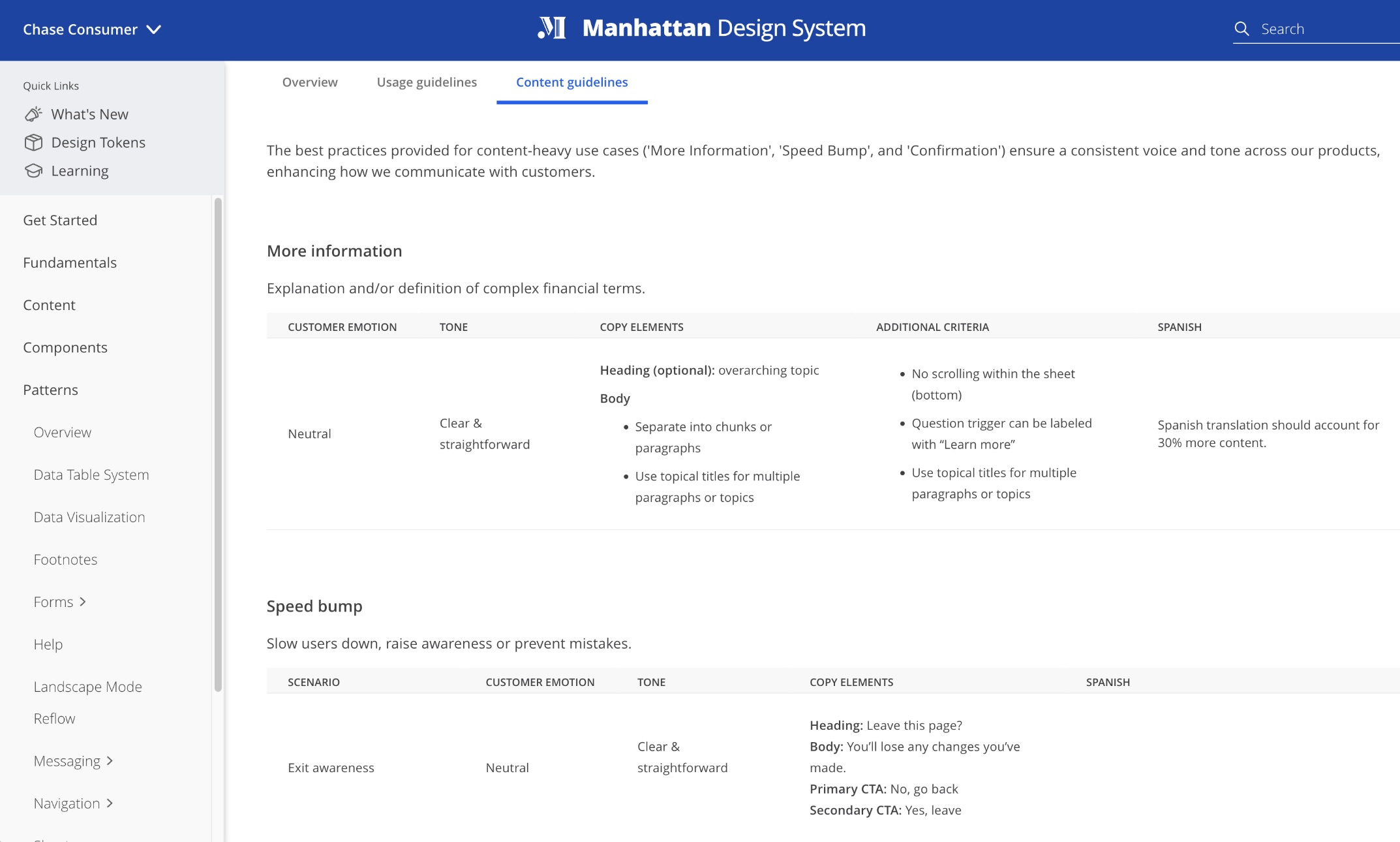
Task: Click the What's New party icon
Action: [x=33, y=114]
